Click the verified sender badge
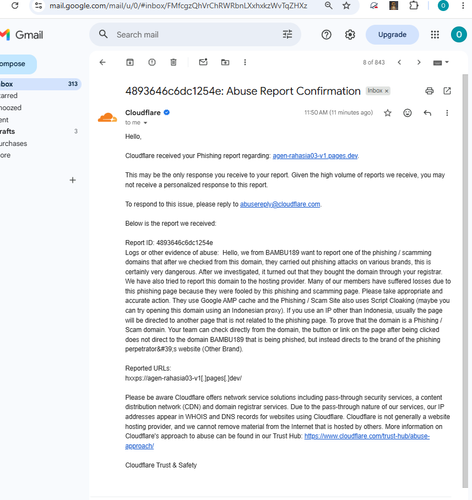This screenshot has width=472, height=500. (167, 113)
